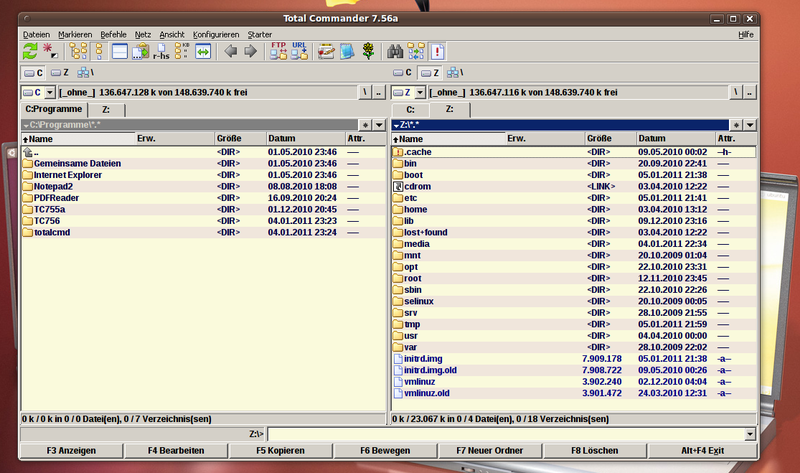Click F4 Bearbeiten button
The image size is (800, 473).
[176, 451]
